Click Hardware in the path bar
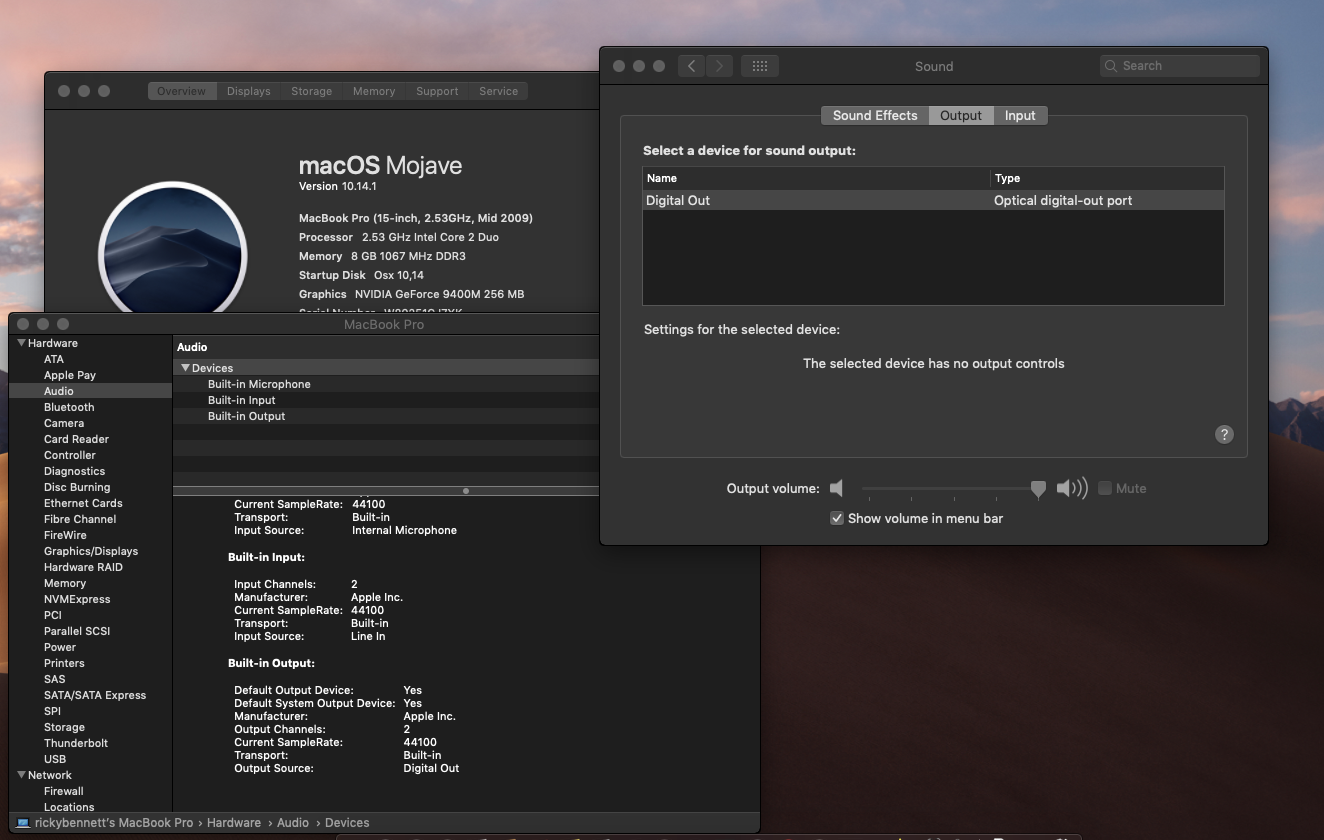This screenshot has width=1324, height=840. [234, 823]
